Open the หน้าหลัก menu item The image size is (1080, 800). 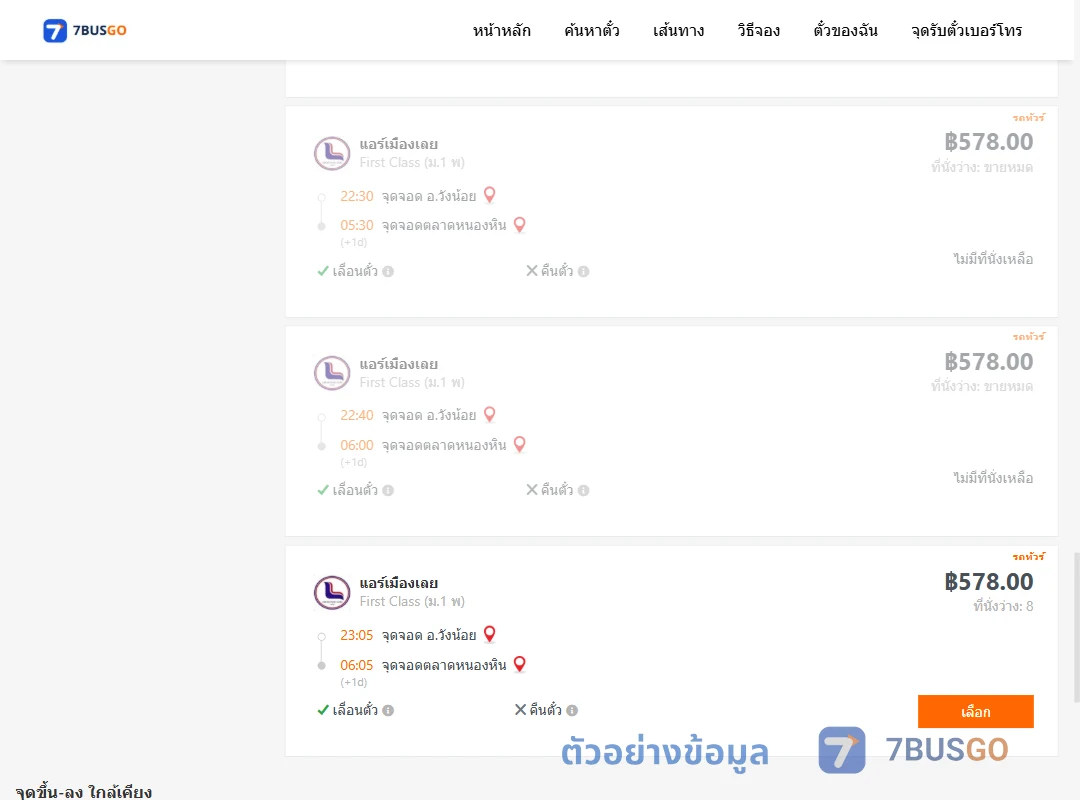(x=501, y=30)
